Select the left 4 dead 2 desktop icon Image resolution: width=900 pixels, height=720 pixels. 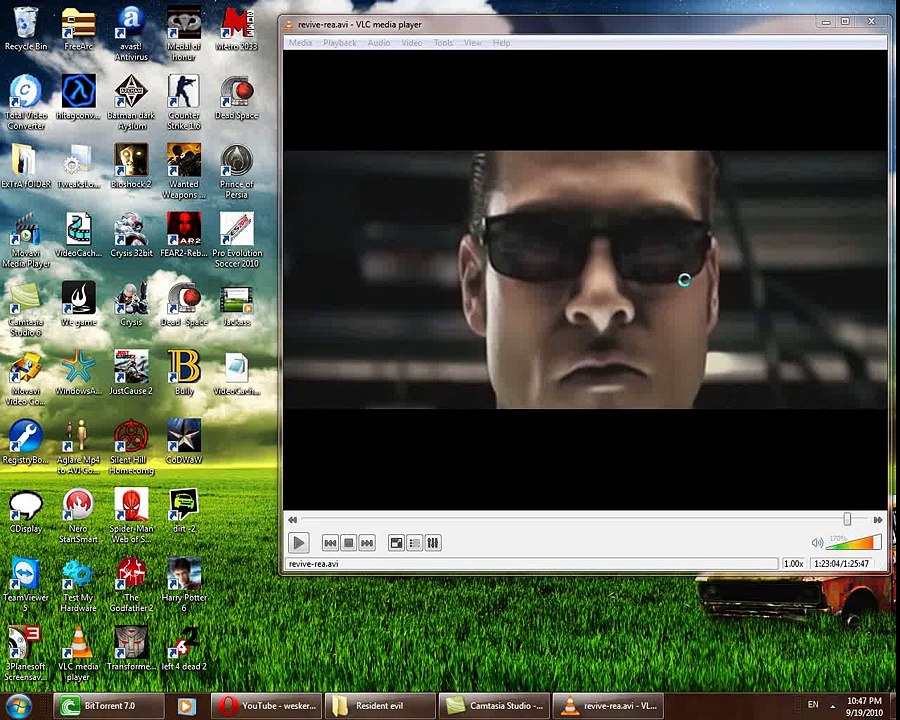pos(184,649)
